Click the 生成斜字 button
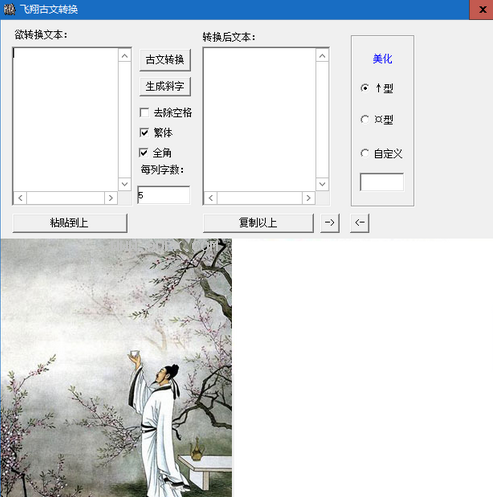The height and width of the screenshot is (497, 493). (165, 87)
